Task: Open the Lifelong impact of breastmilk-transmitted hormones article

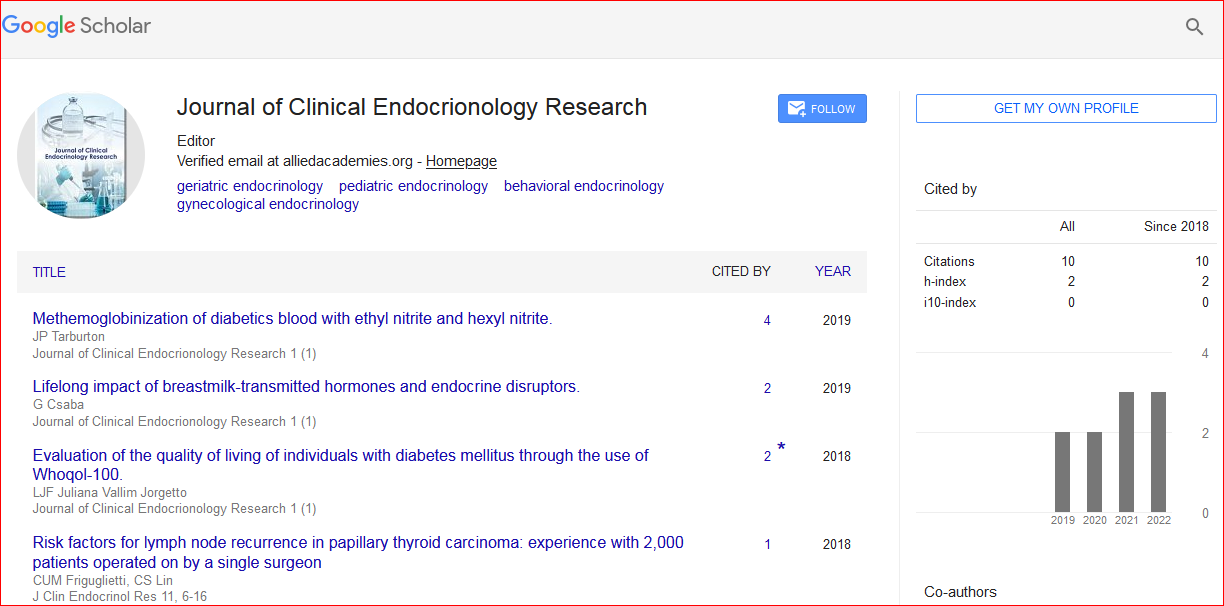Action: (306, 387)
